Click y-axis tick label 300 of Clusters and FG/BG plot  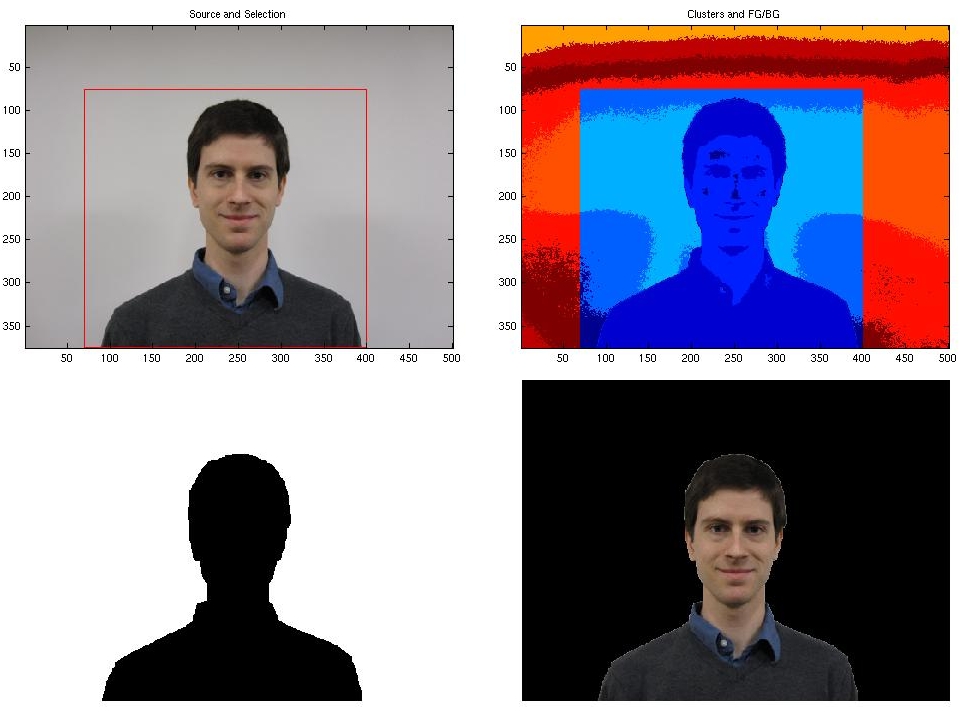tap(507, 282)
